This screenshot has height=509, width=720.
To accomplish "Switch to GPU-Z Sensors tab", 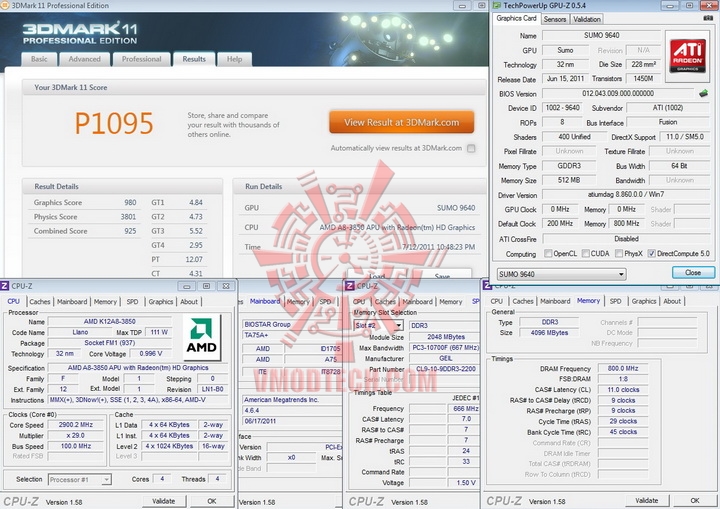I will [x=555, y=19].
